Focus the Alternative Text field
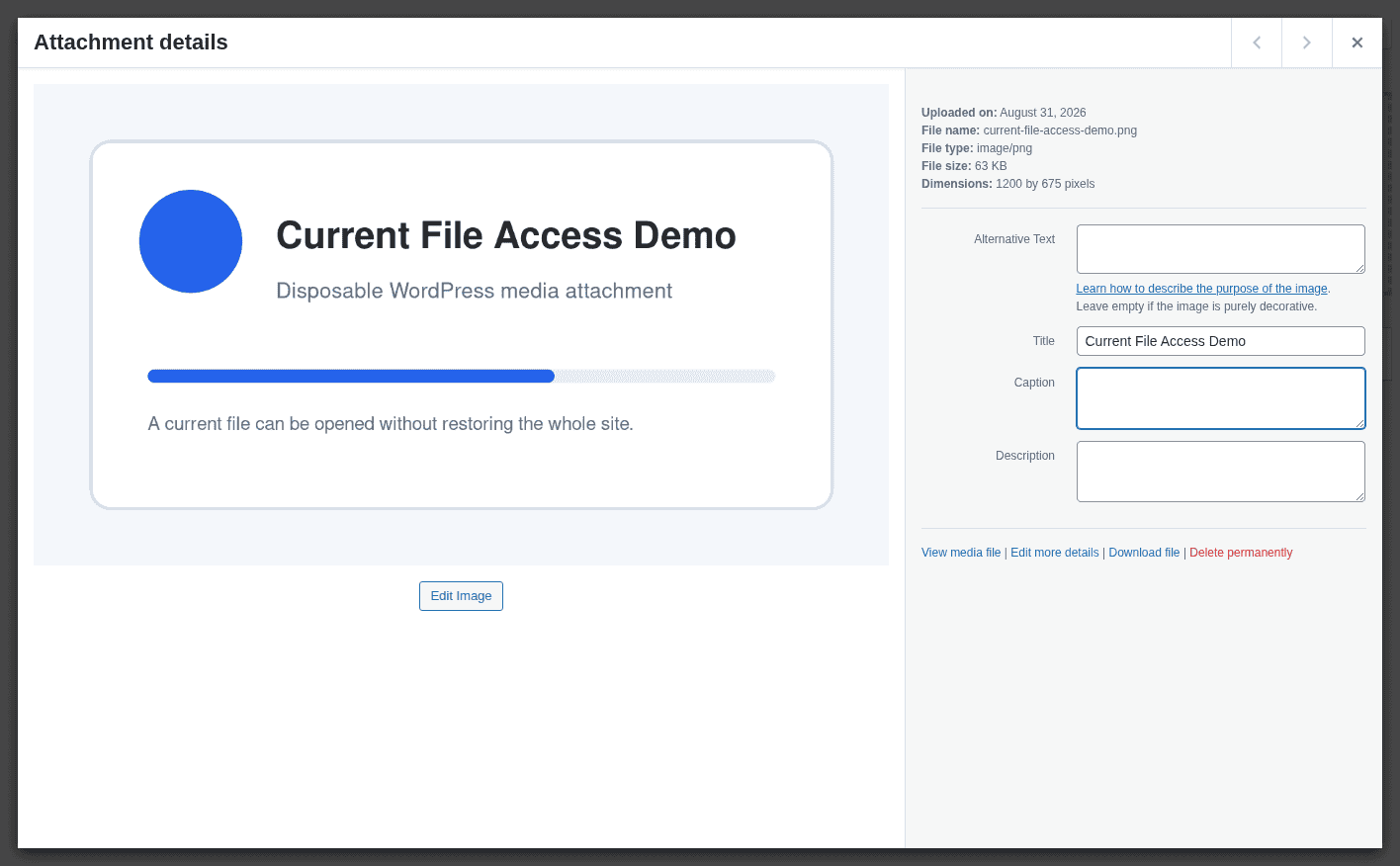Viewport: 1400px width, 866px height. click(x=1220, y=249)
